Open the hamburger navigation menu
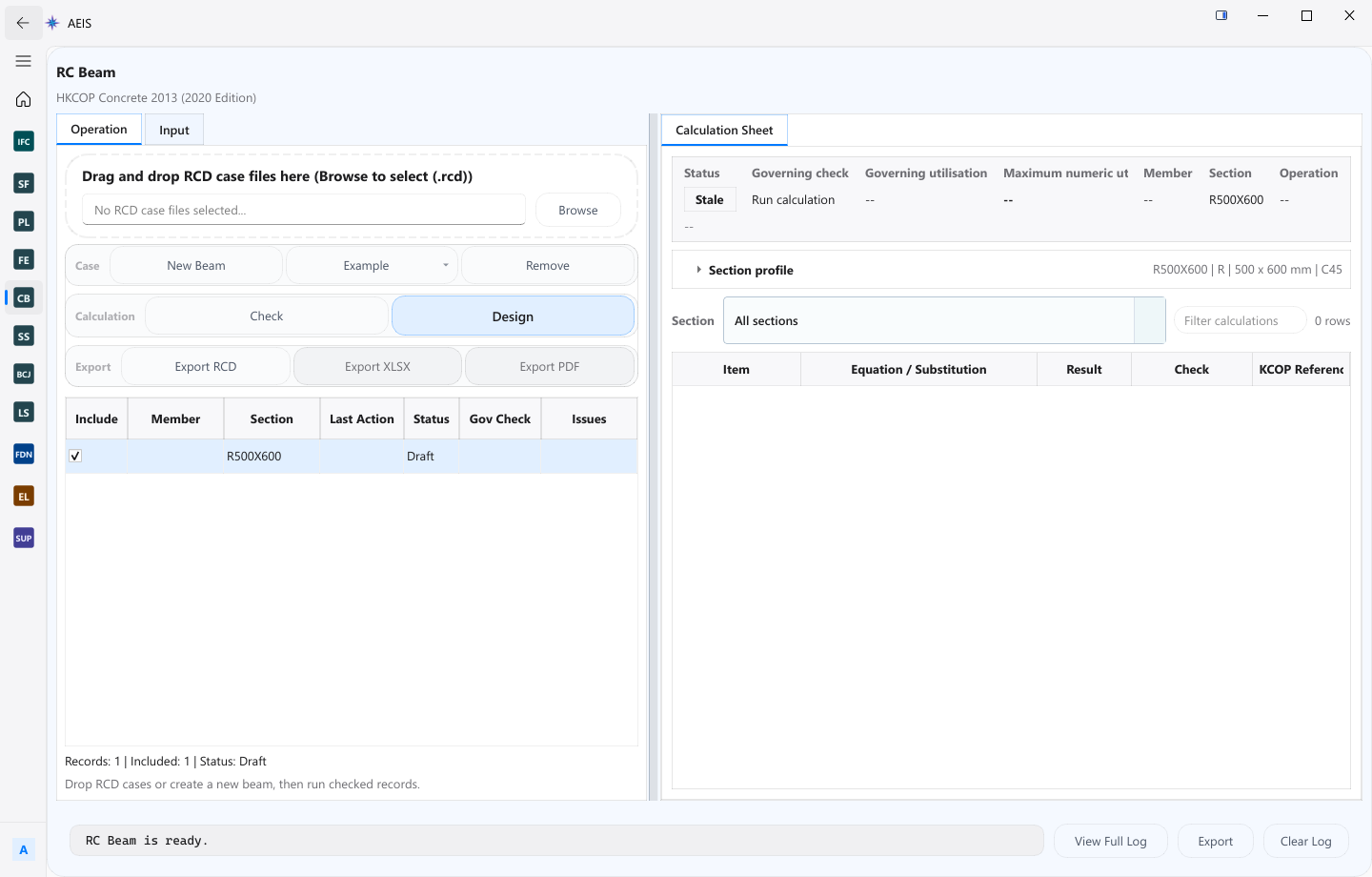The width and height of the screenshot is (1372, 877). click(23, 61)
